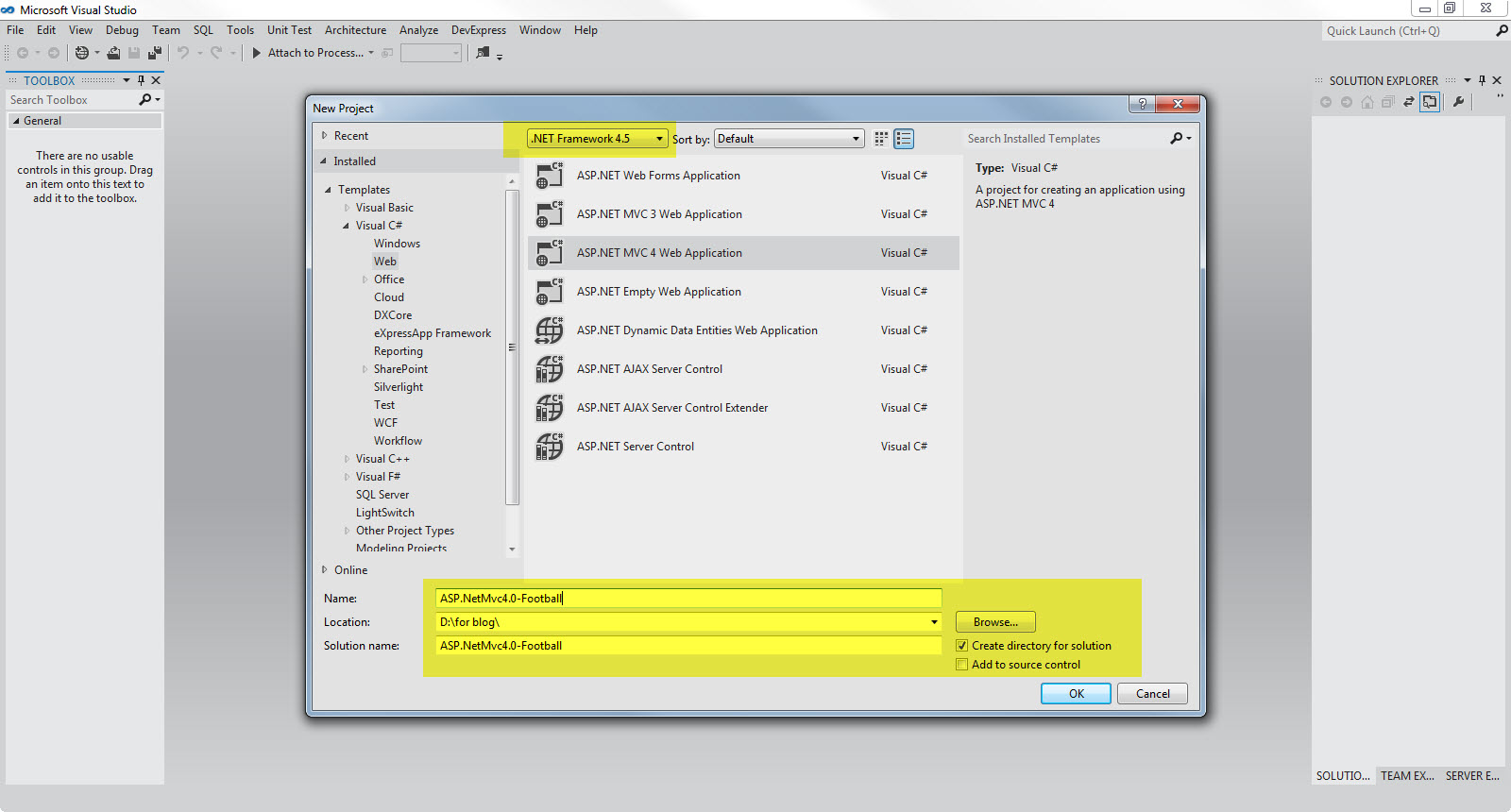This screenshot has height=812, width=1511.
Task: Click the ASP.NET AJAX Server Control Extender icon
Action: (549, 408)
